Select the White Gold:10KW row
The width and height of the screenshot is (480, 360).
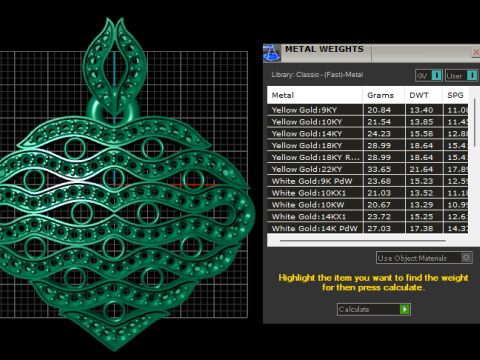tap(368, 205)
